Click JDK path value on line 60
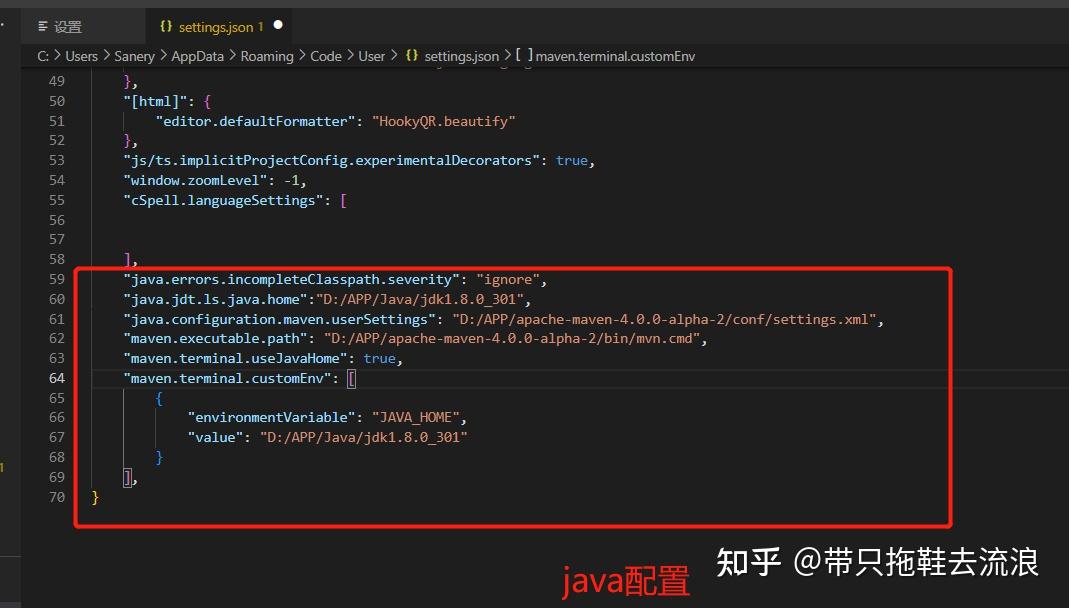The width and height of the screenshot is (1069, 608). tap(419, 299)
